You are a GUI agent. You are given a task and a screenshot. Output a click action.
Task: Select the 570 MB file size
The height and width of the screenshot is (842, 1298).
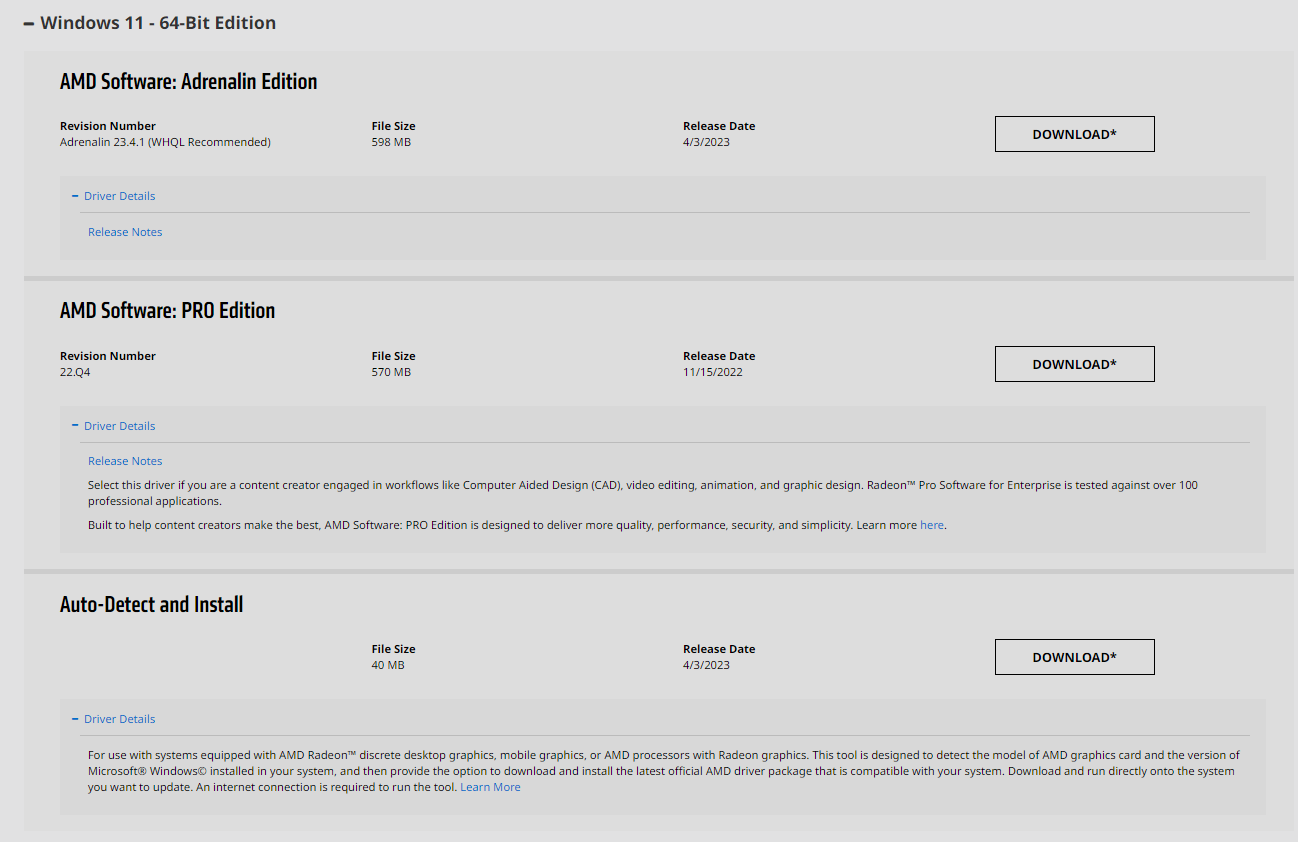[x=391, y=372]
